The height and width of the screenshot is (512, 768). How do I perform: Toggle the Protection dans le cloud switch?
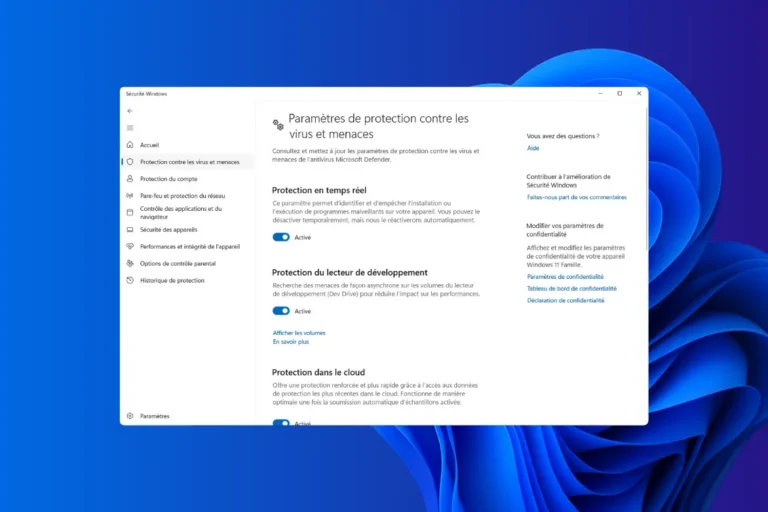[x=281, y=422]
